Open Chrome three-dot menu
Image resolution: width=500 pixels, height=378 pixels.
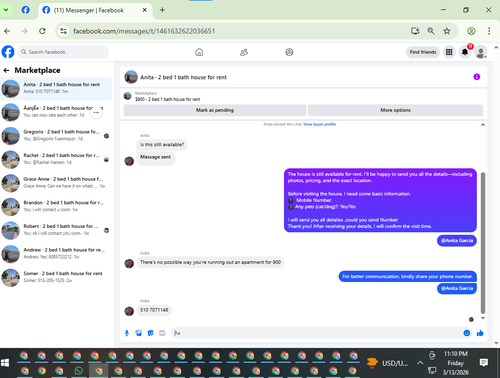(x=489, y=31)
